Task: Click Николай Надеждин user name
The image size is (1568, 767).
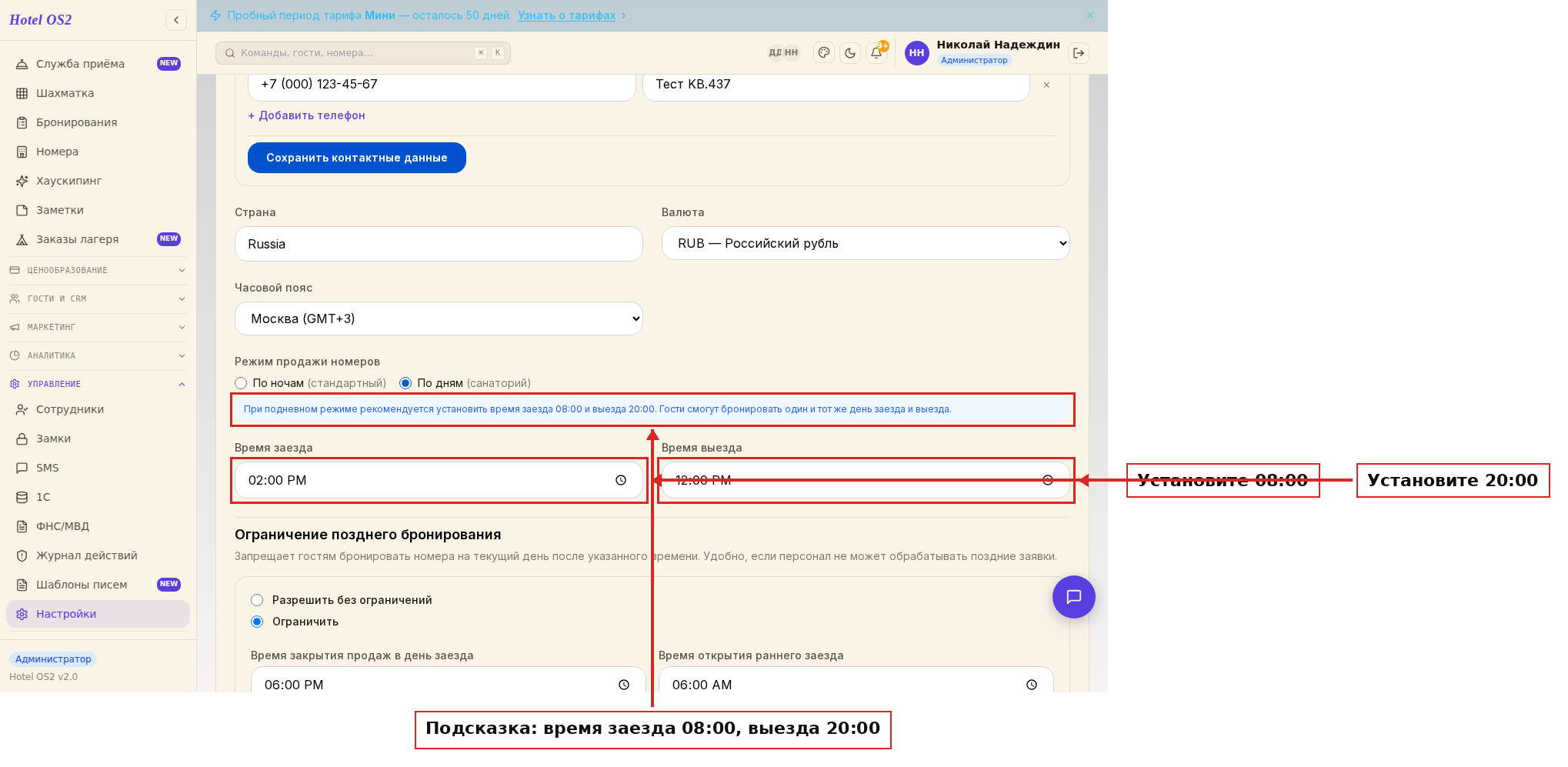Action: coord(998,45)
